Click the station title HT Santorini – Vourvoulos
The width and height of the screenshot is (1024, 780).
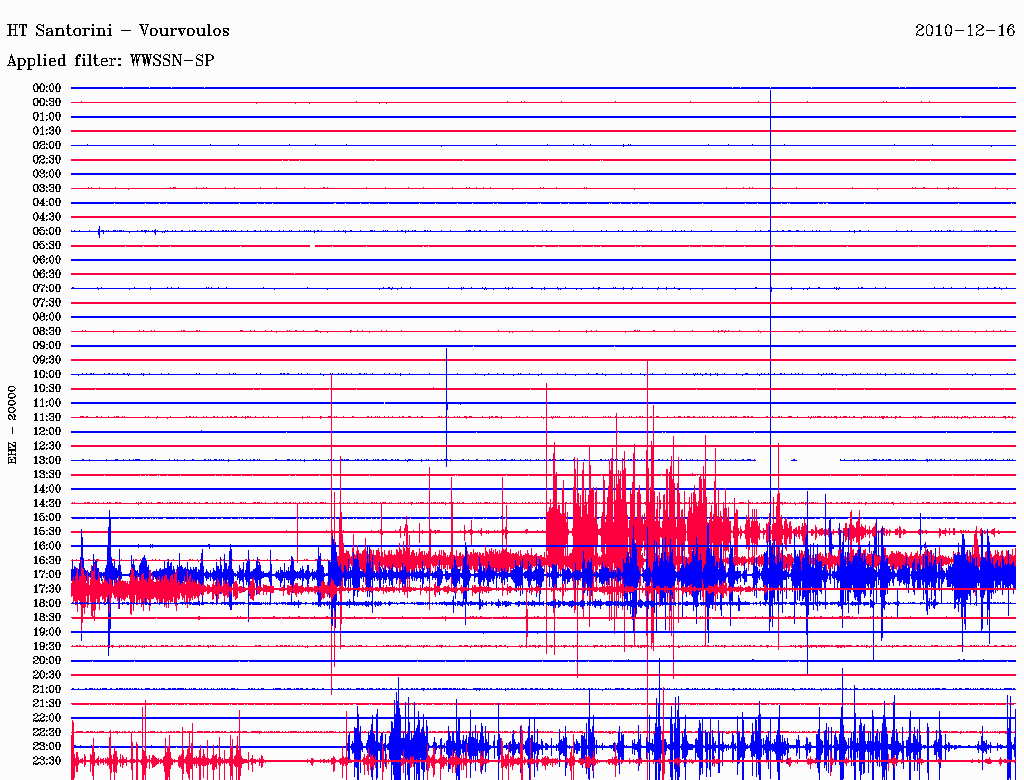pos(118,31)
